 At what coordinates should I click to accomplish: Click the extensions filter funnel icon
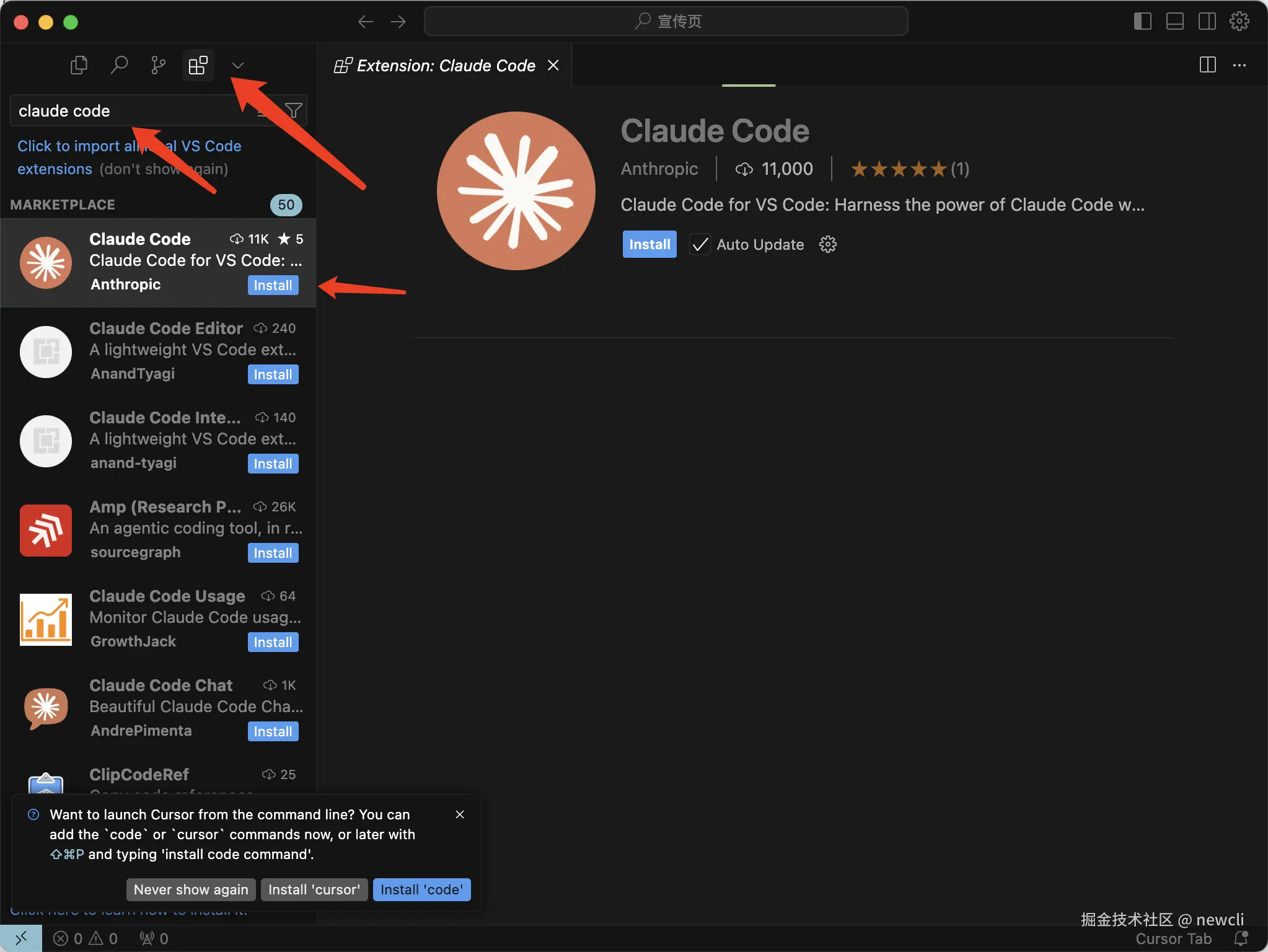coord(294,110)
